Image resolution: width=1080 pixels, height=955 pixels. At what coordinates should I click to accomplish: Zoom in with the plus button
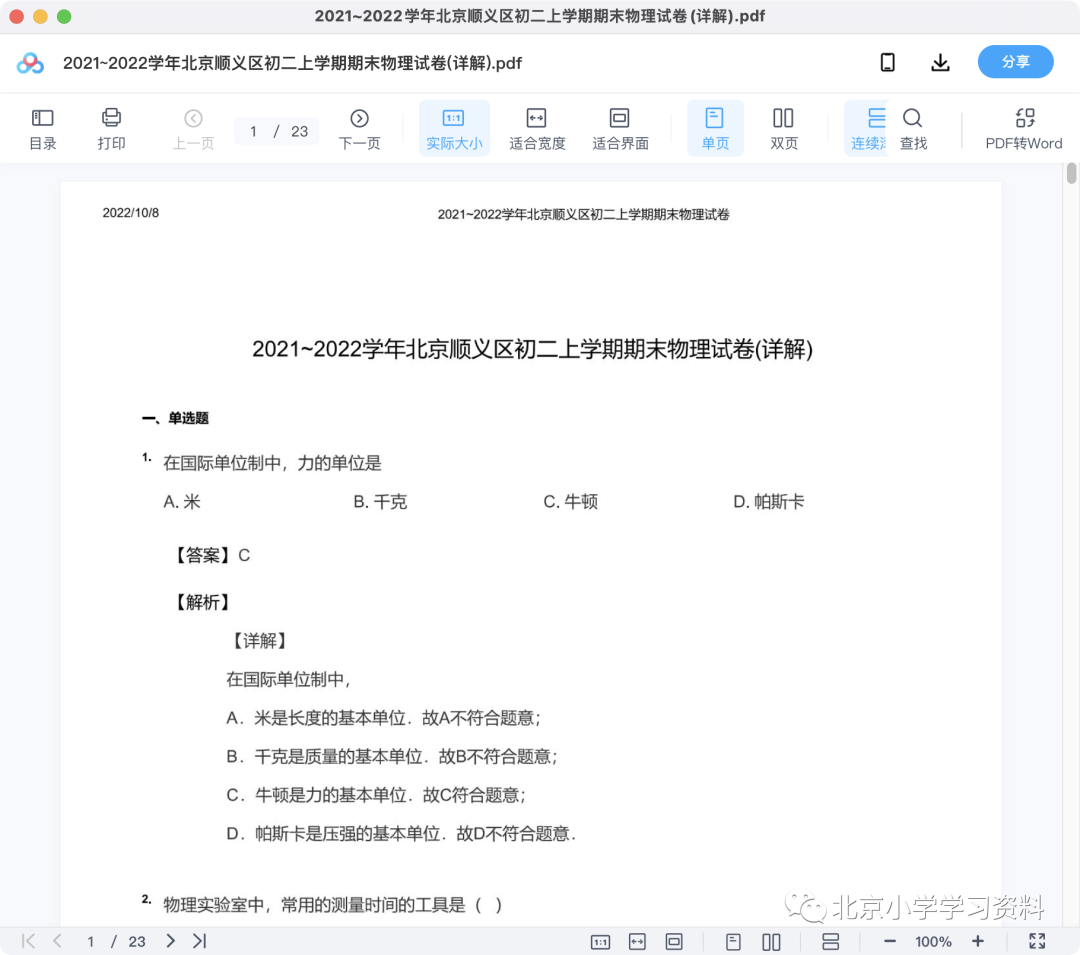[977, 941]
